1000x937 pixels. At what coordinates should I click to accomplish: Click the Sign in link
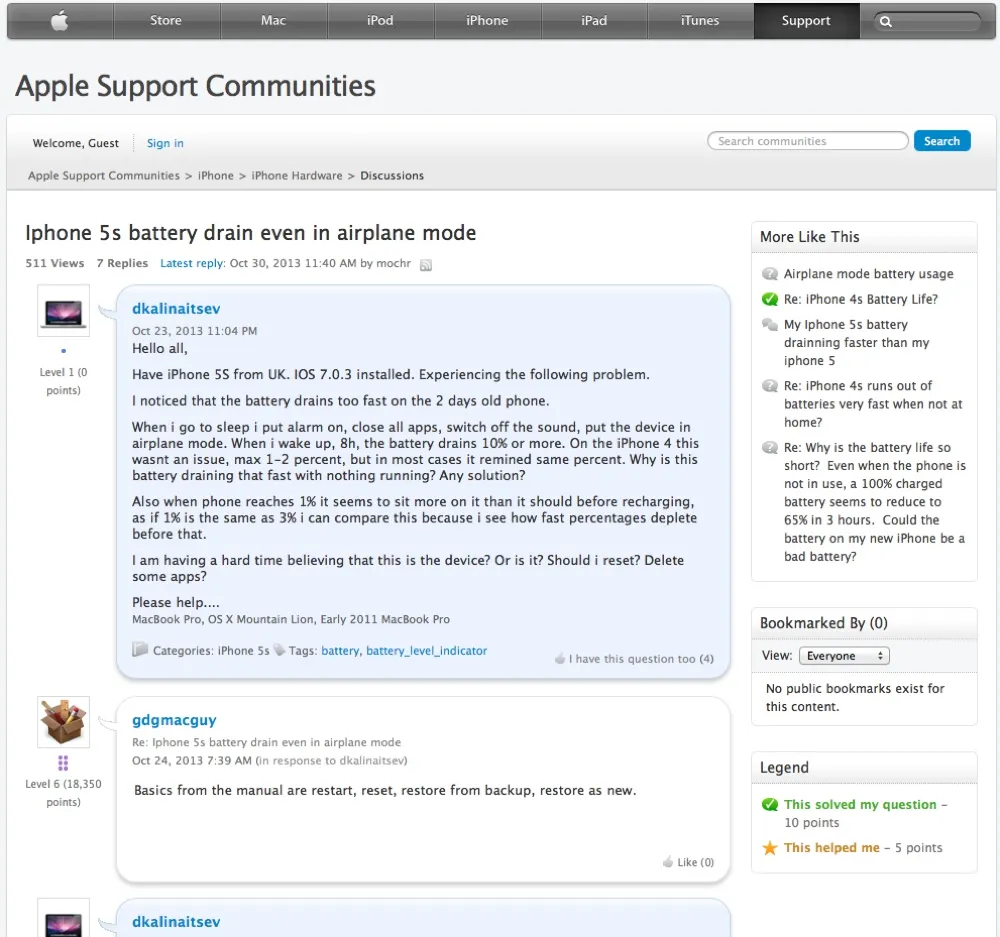tap(165, 144)
